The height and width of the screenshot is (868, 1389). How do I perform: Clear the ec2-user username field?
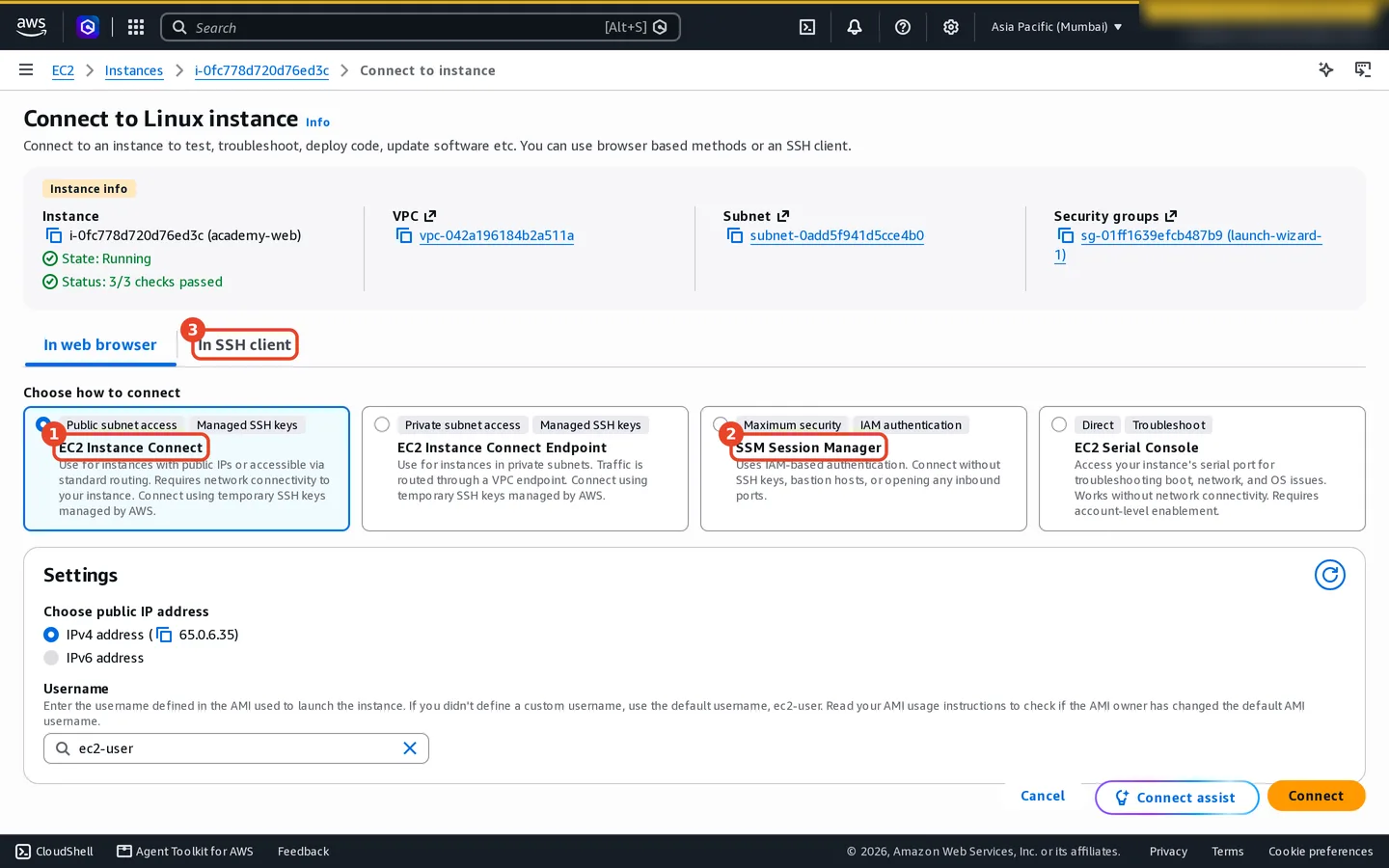[x=410, y=748]
